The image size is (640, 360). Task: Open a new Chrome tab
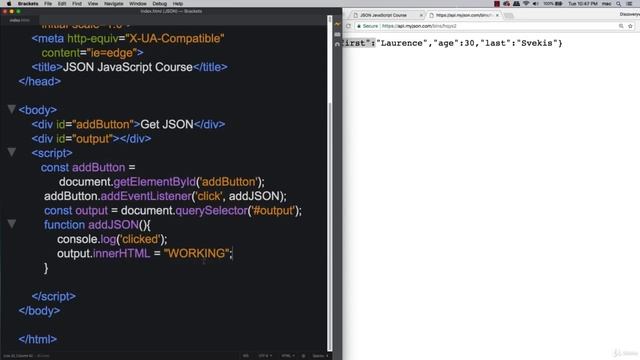pos(509,16)
